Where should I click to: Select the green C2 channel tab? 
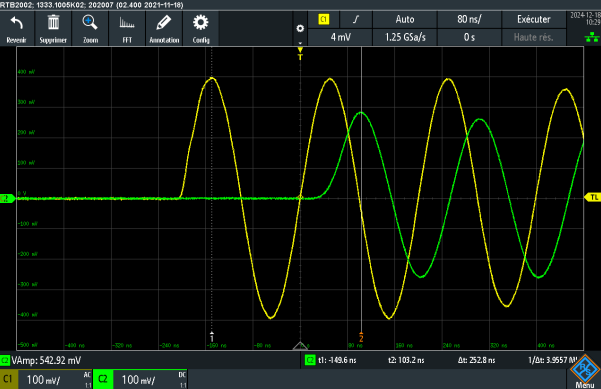(103, 379)
